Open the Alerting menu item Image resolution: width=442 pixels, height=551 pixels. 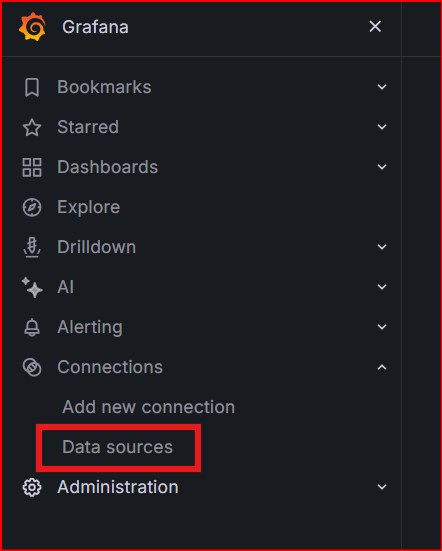(x=90, y=327)
